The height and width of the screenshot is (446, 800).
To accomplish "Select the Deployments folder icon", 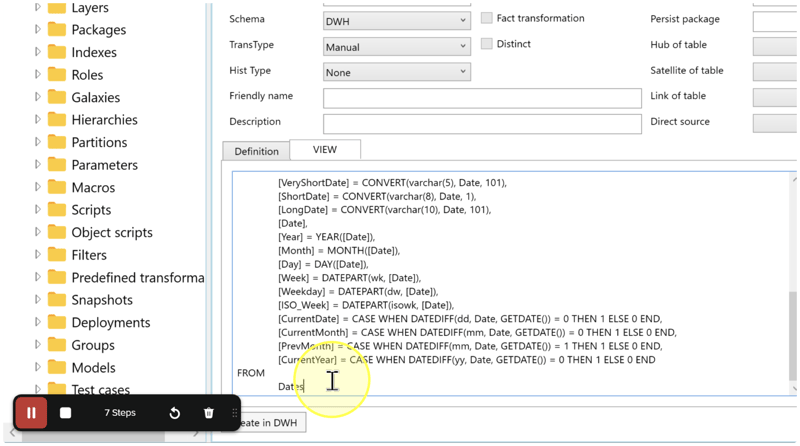I will 57,322.
